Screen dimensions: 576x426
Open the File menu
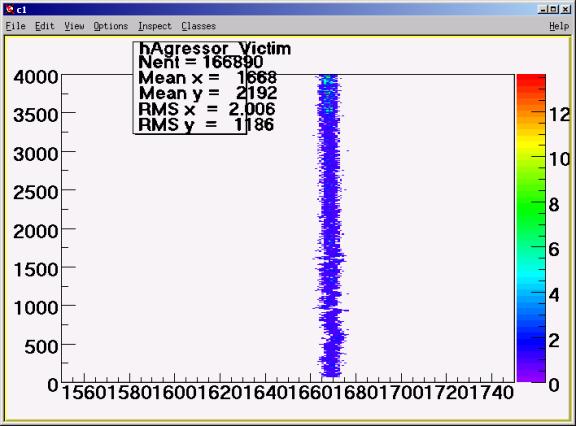15,26
